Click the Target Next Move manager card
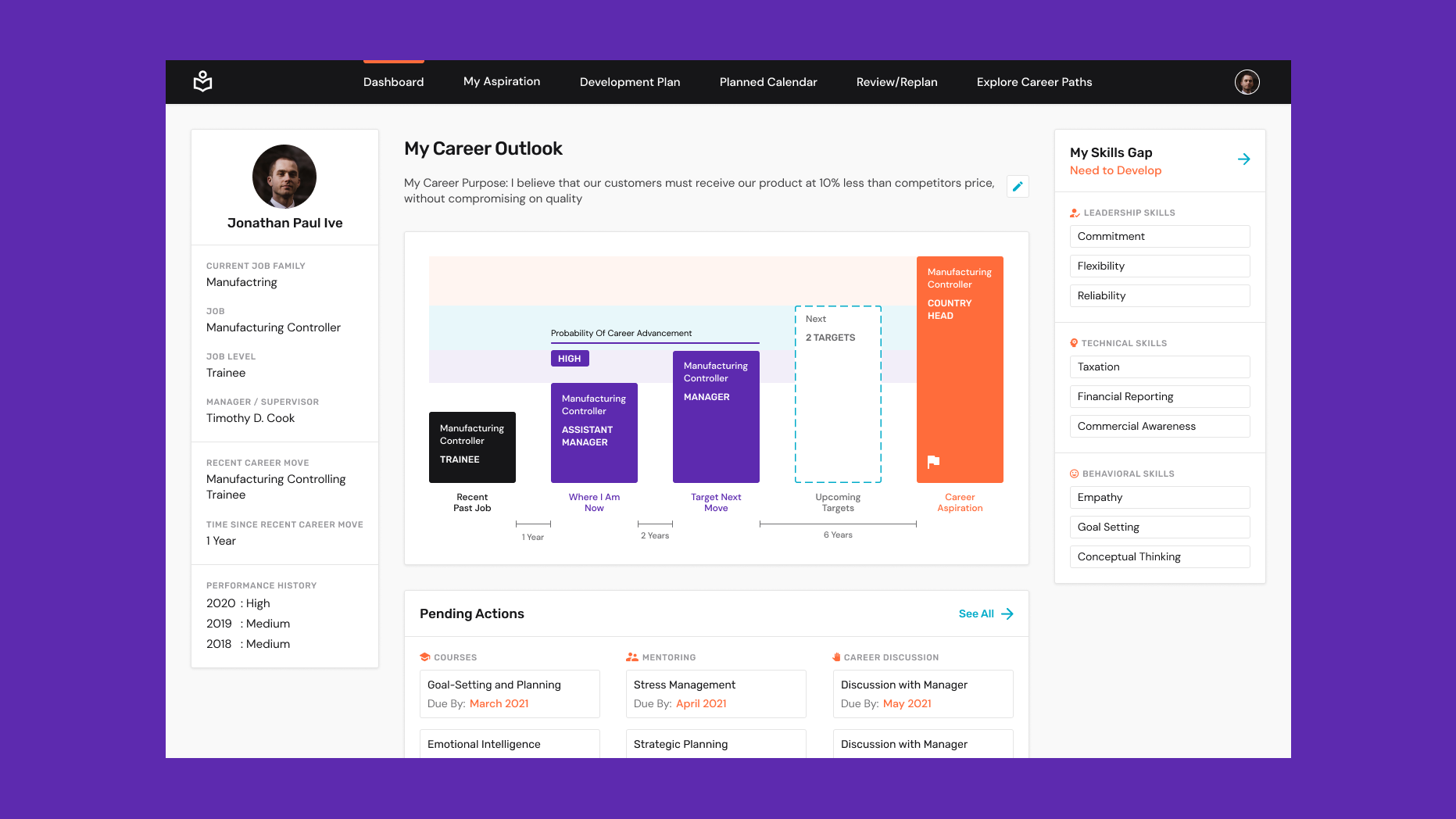The image size is (1456, 819). tap(715, 417)
